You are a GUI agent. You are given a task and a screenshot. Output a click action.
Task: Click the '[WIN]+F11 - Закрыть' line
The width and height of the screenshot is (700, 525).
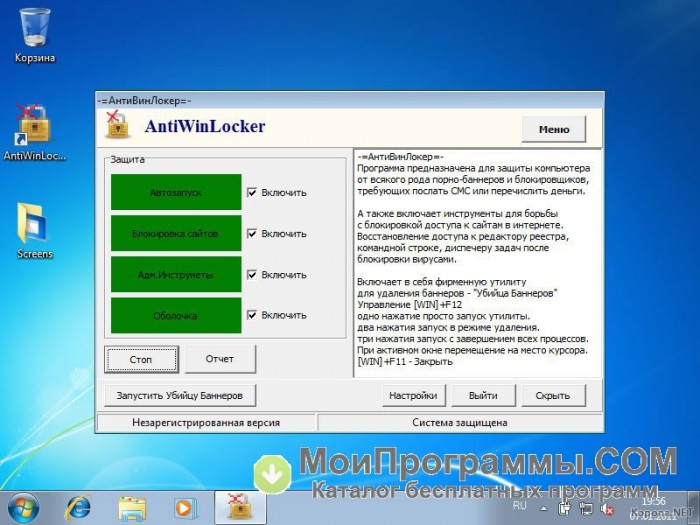coord(405,362)
